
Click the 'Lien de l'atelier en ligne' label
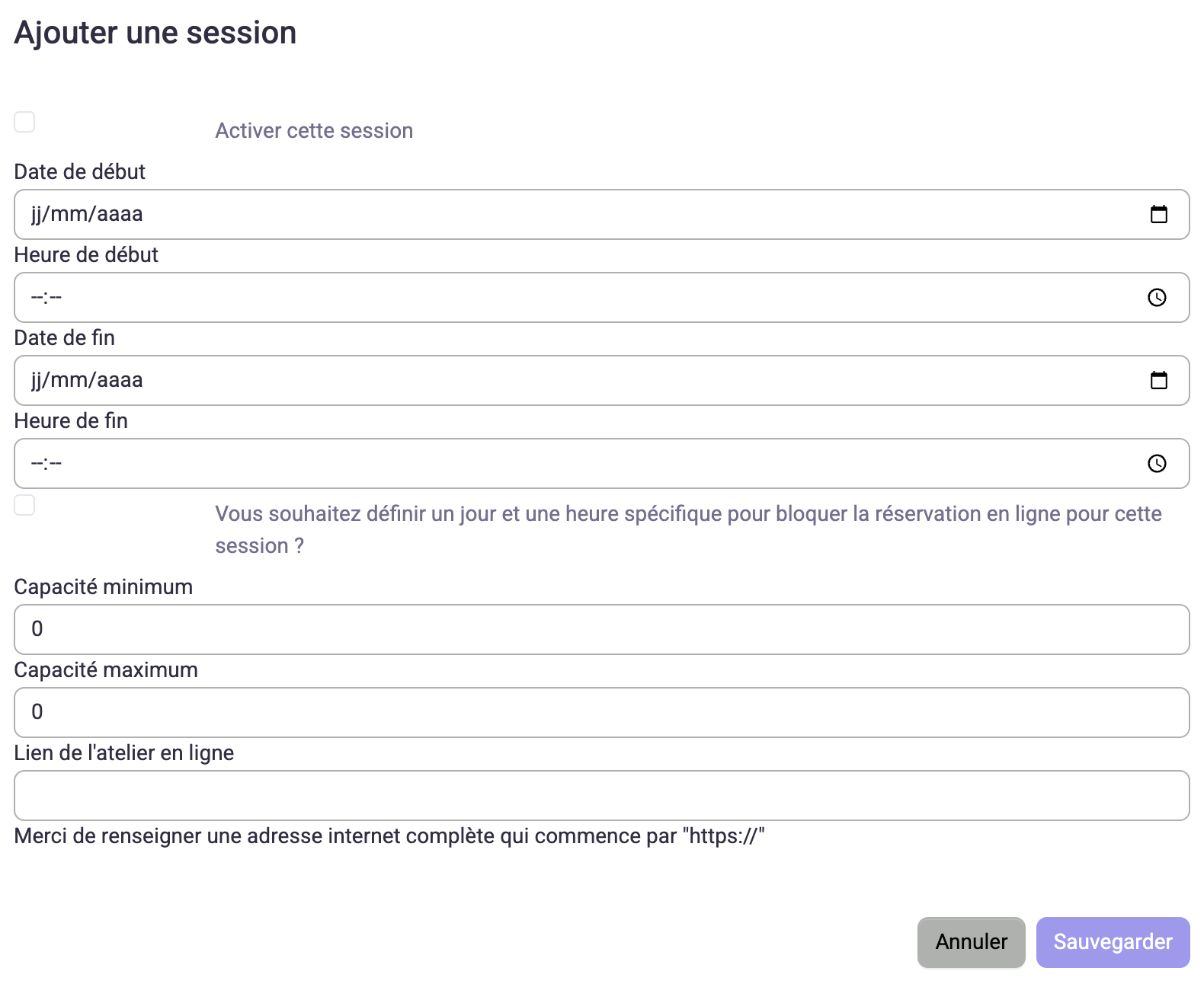(124, 753)
